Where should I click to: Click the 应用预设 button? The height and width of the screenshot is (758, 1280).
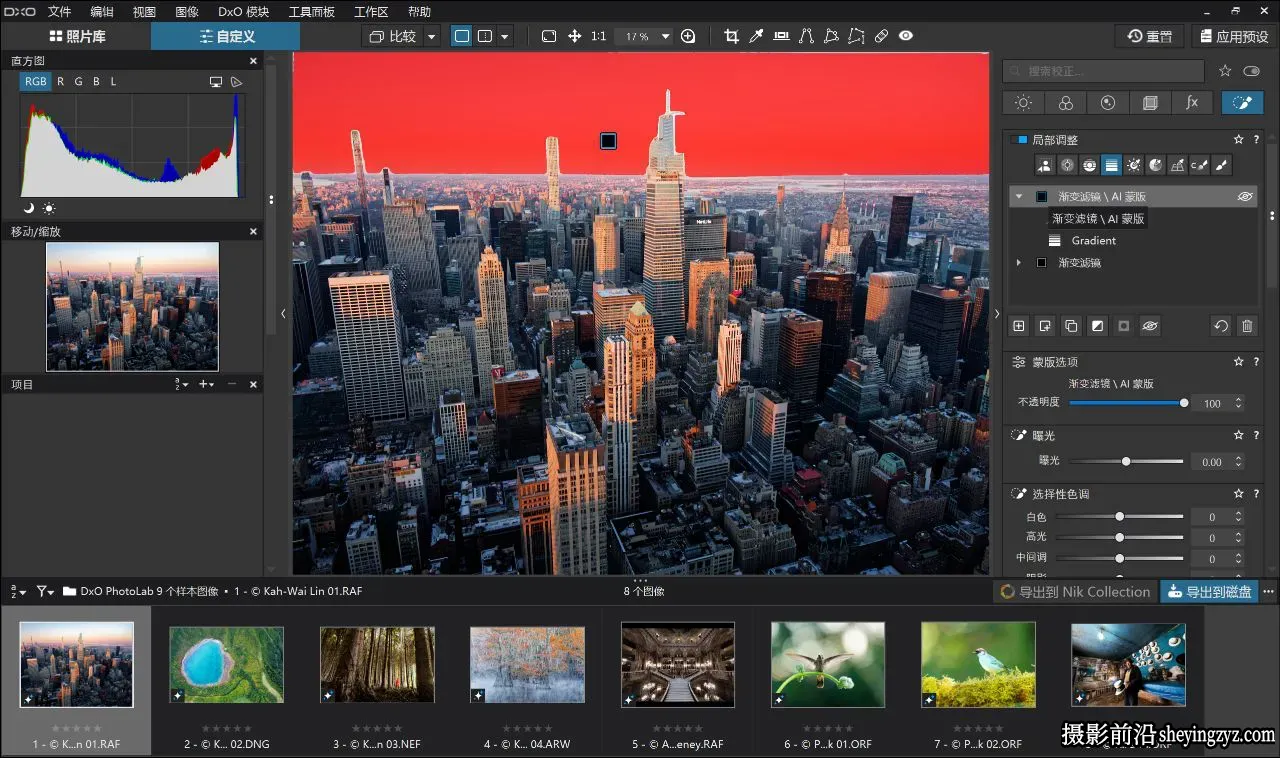pos(1233,36)
